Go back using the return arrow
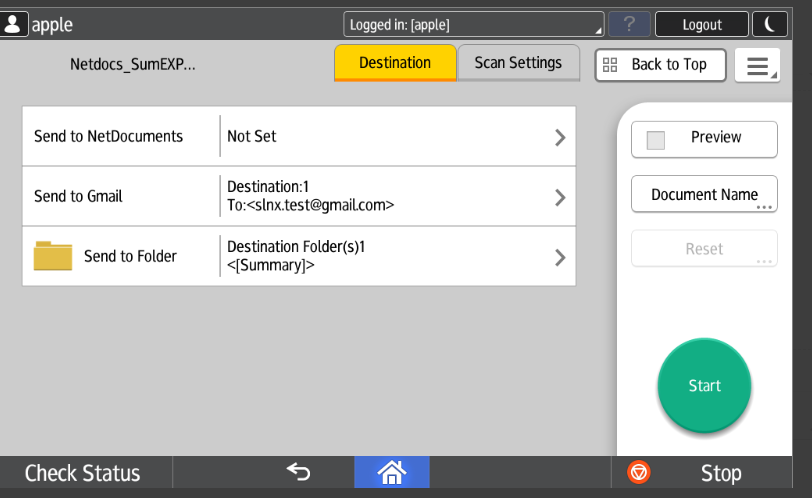This screenshot has width=812, height=498. [298, 472]
